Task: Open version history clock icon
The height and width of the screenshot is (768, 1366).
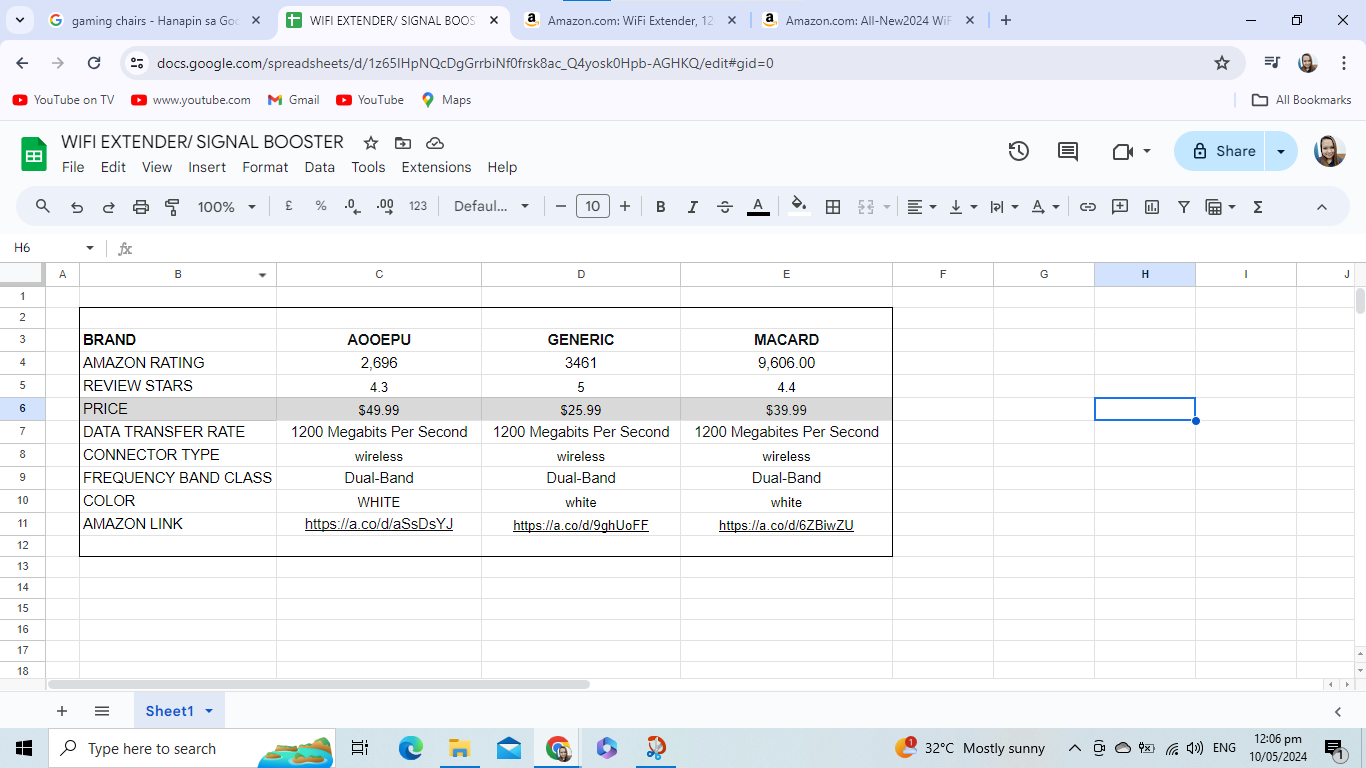Action: point(1019,151)
